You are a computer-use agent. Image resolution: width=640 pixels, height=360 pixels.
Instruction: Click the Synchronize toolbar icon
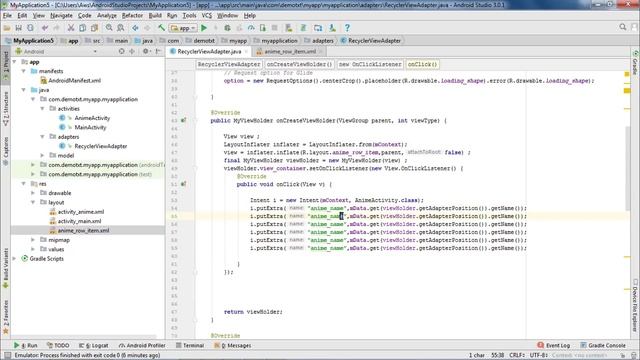(30, 28)
